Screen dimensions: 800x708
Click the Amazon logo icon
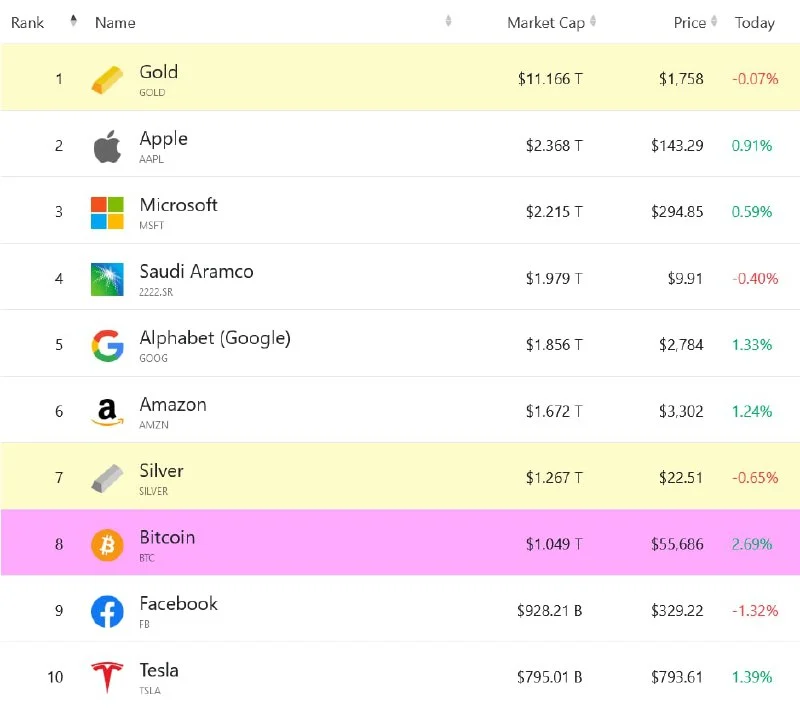107,411
